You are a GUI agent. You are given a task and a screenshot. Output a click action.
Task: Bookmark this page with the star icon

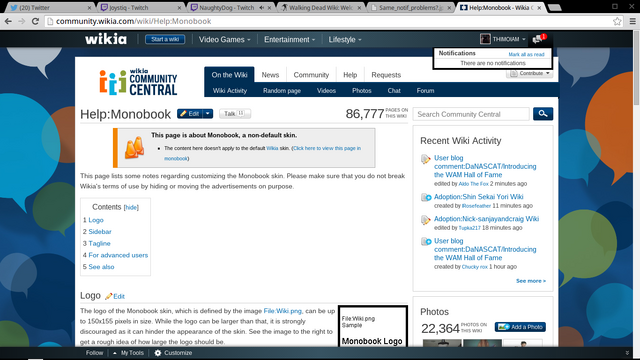coord(617,21)
